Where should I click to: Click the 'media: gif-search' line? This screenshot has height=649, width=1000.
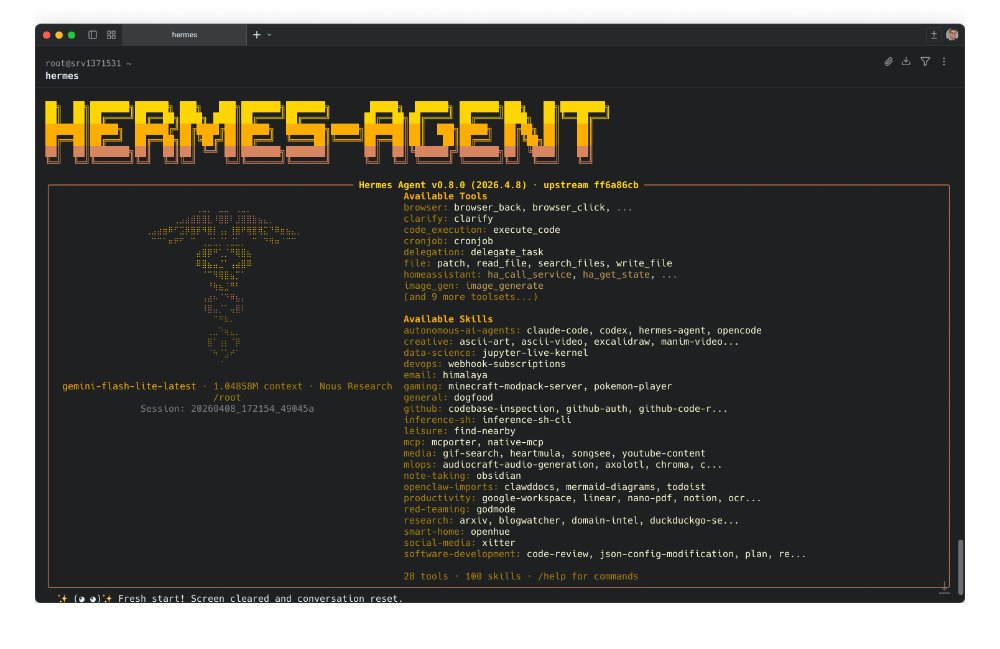[x=554, y=453]
